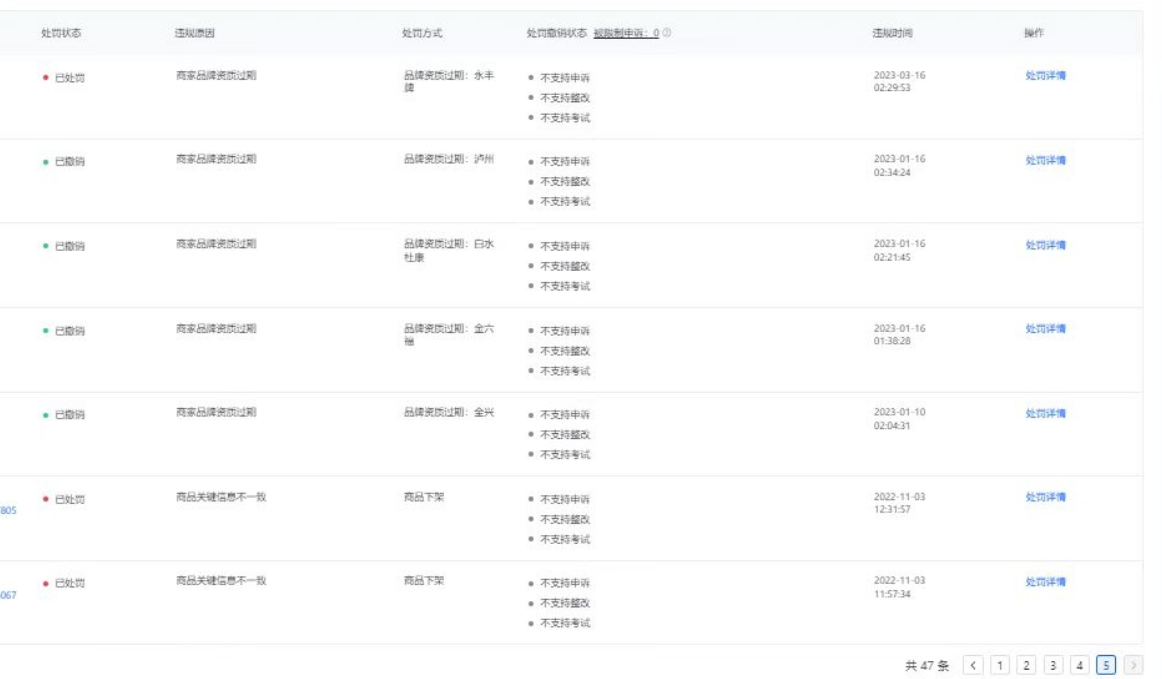Go to page 2 of results
The image size is (1162, 679).
pyautogui.click(x=1026, y=665)
